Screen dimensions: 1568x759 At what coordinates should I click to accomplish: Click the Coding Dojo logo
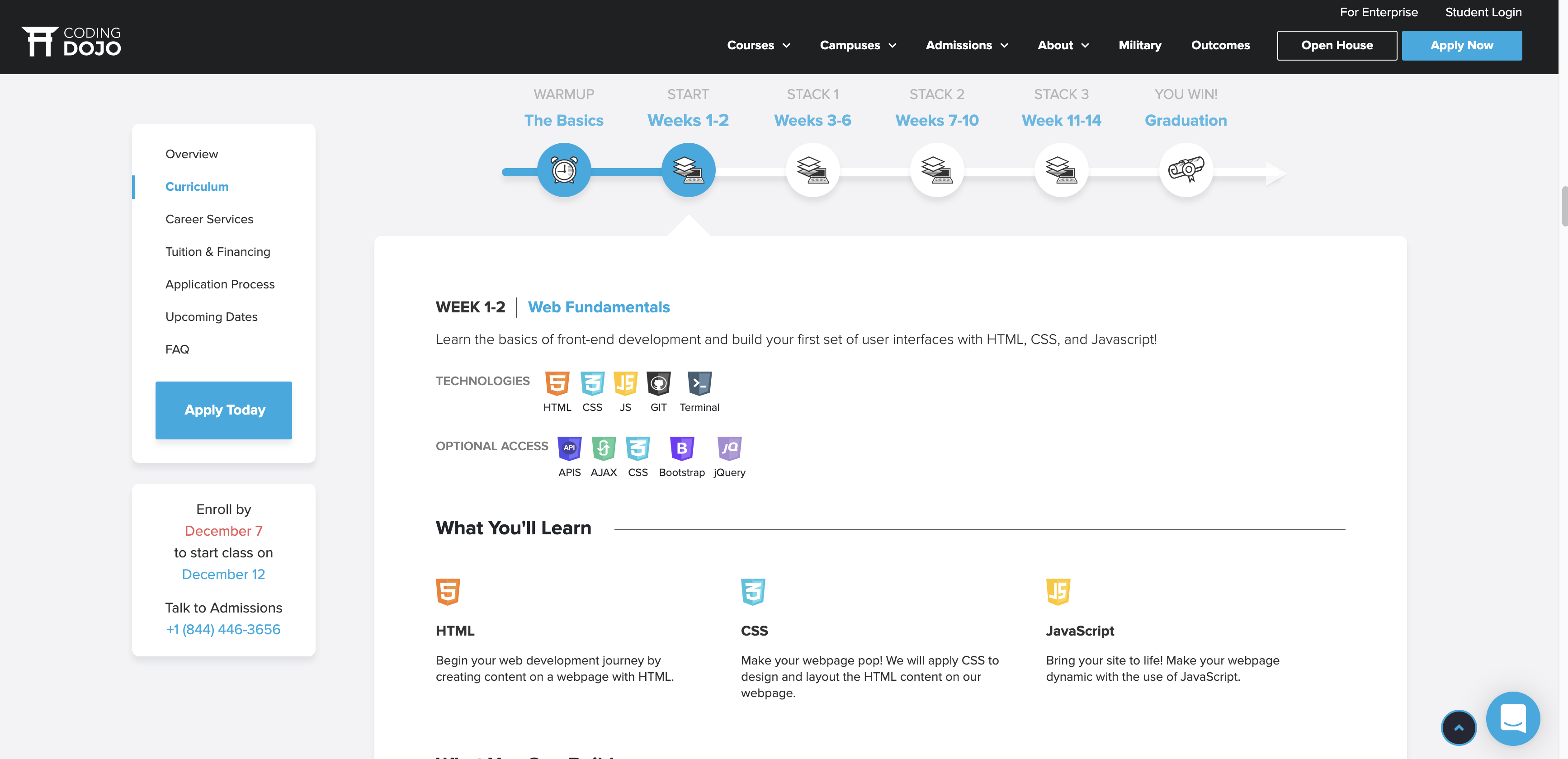click(x=71, y=42)
